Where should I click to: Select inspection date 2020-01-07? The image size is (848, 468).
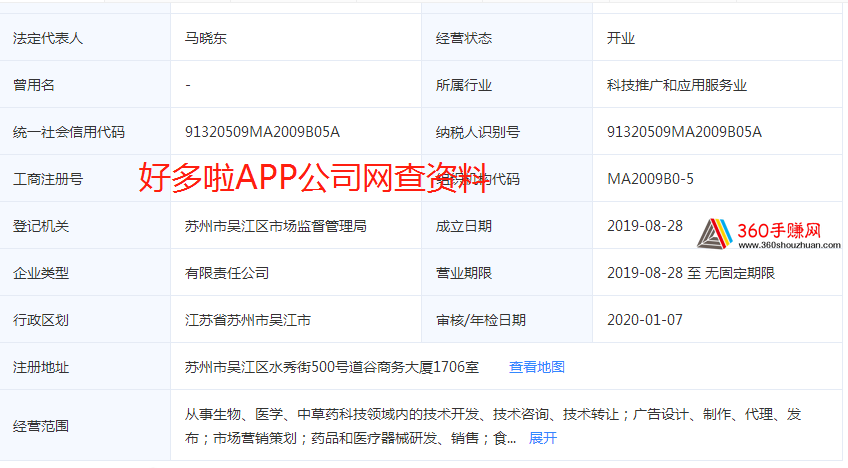(645, 320)
